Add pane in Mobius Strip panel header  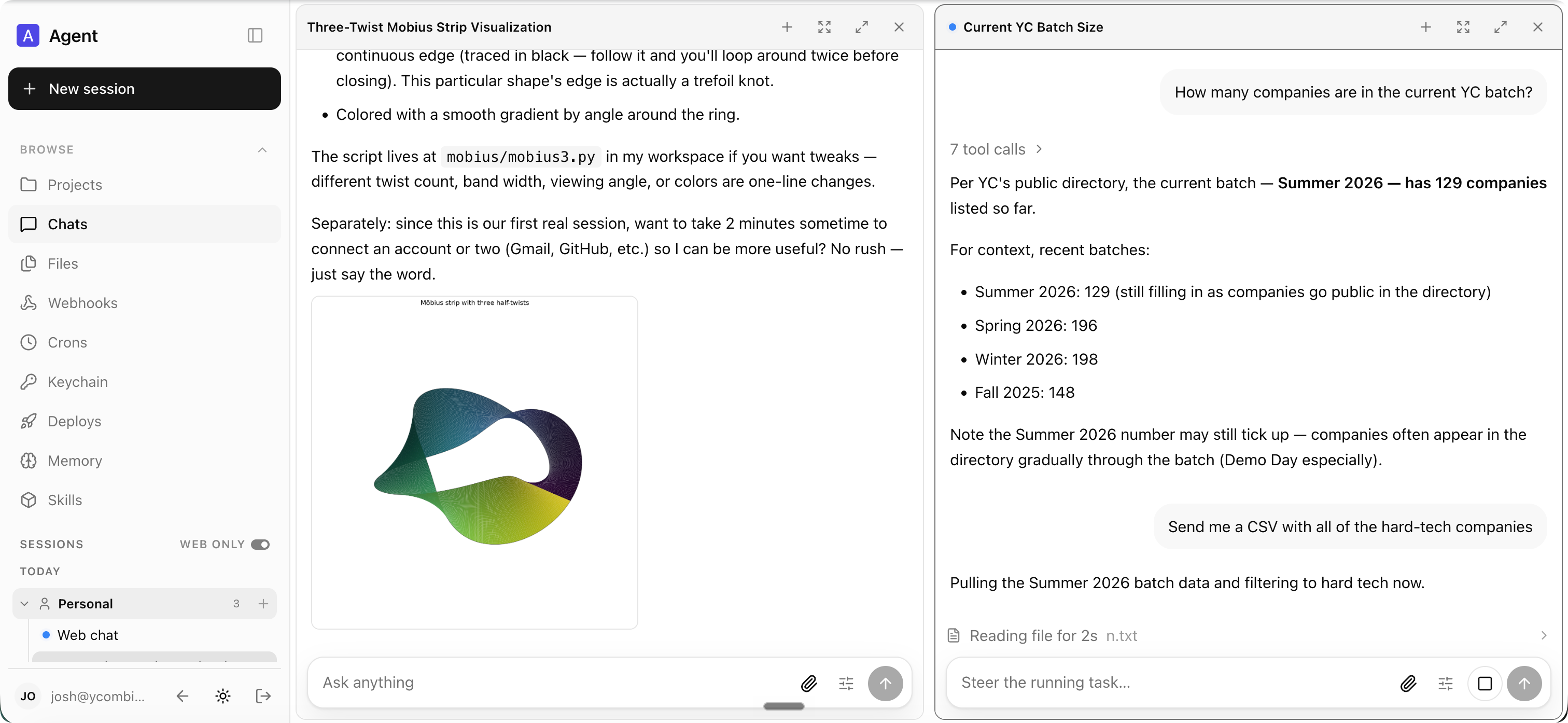click(x=787, y=27)
